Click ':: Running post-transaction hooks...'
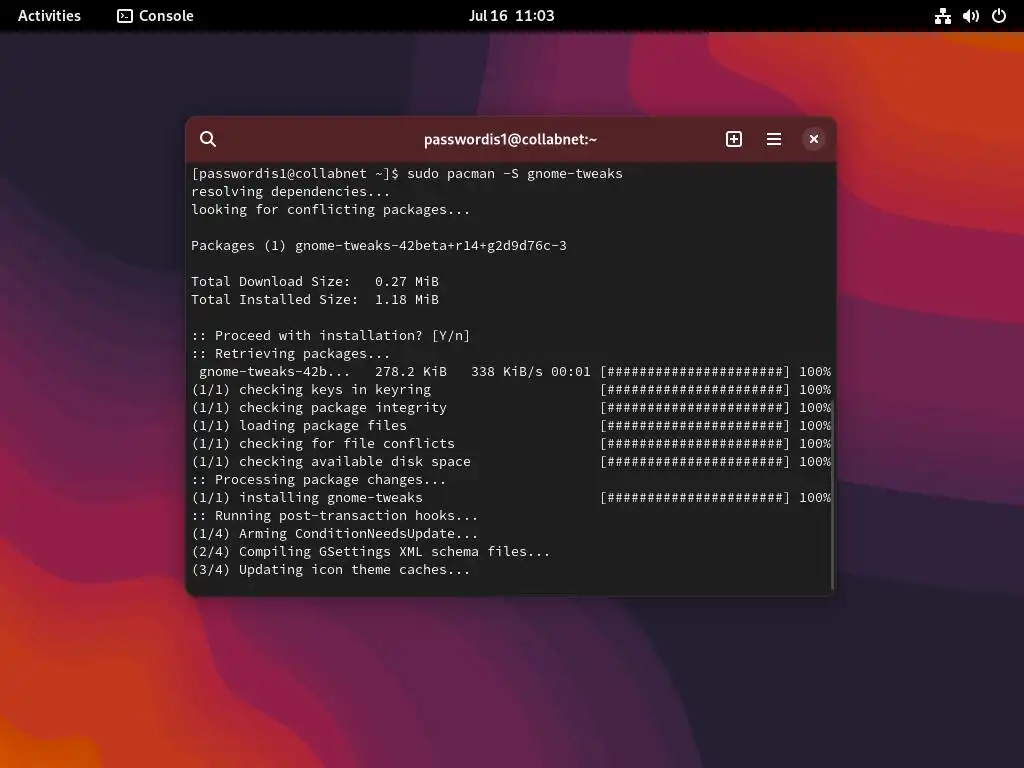 pyautogui.click(x=334, y=515)
